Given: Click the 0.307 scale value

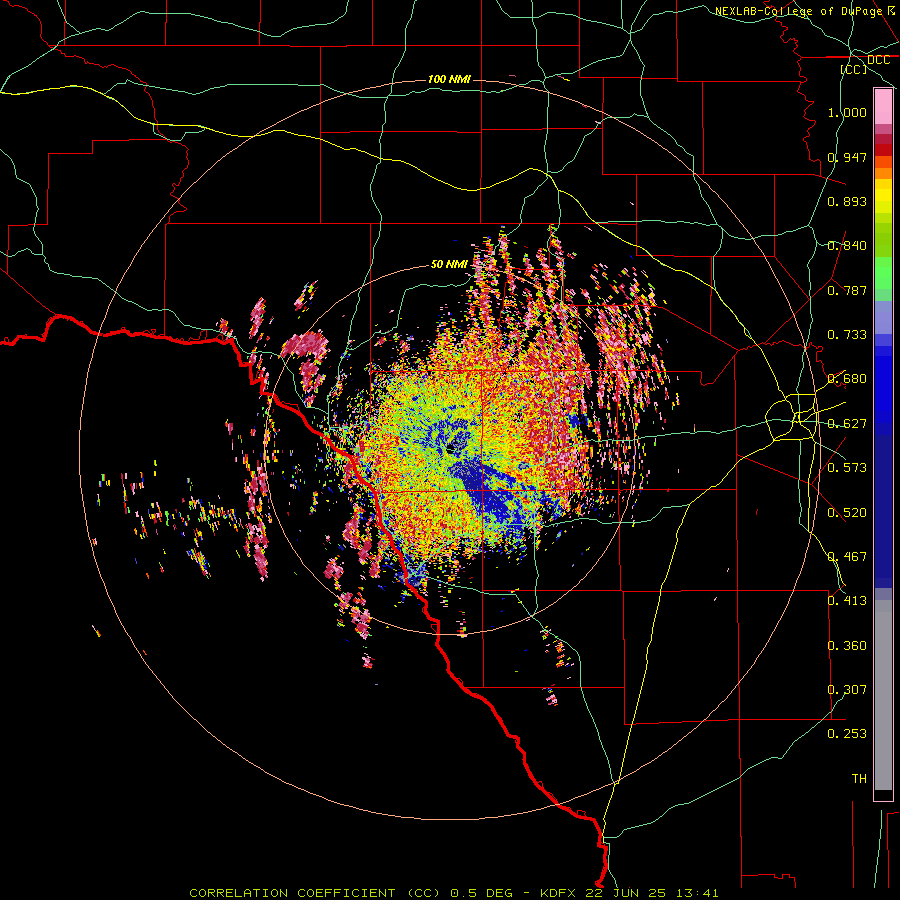Looking at the screenshot, I should [x=847, y=690].
